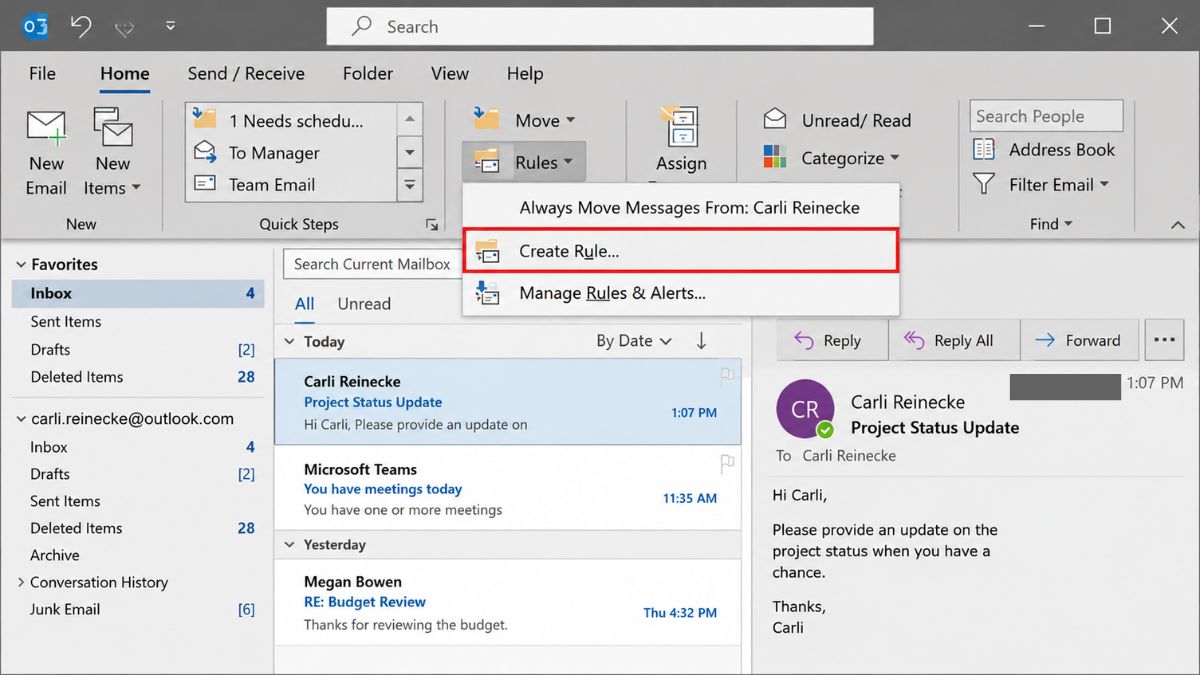1200x675 pixels.
Task: Show All messages filter
Action: [x=305, y=304]
